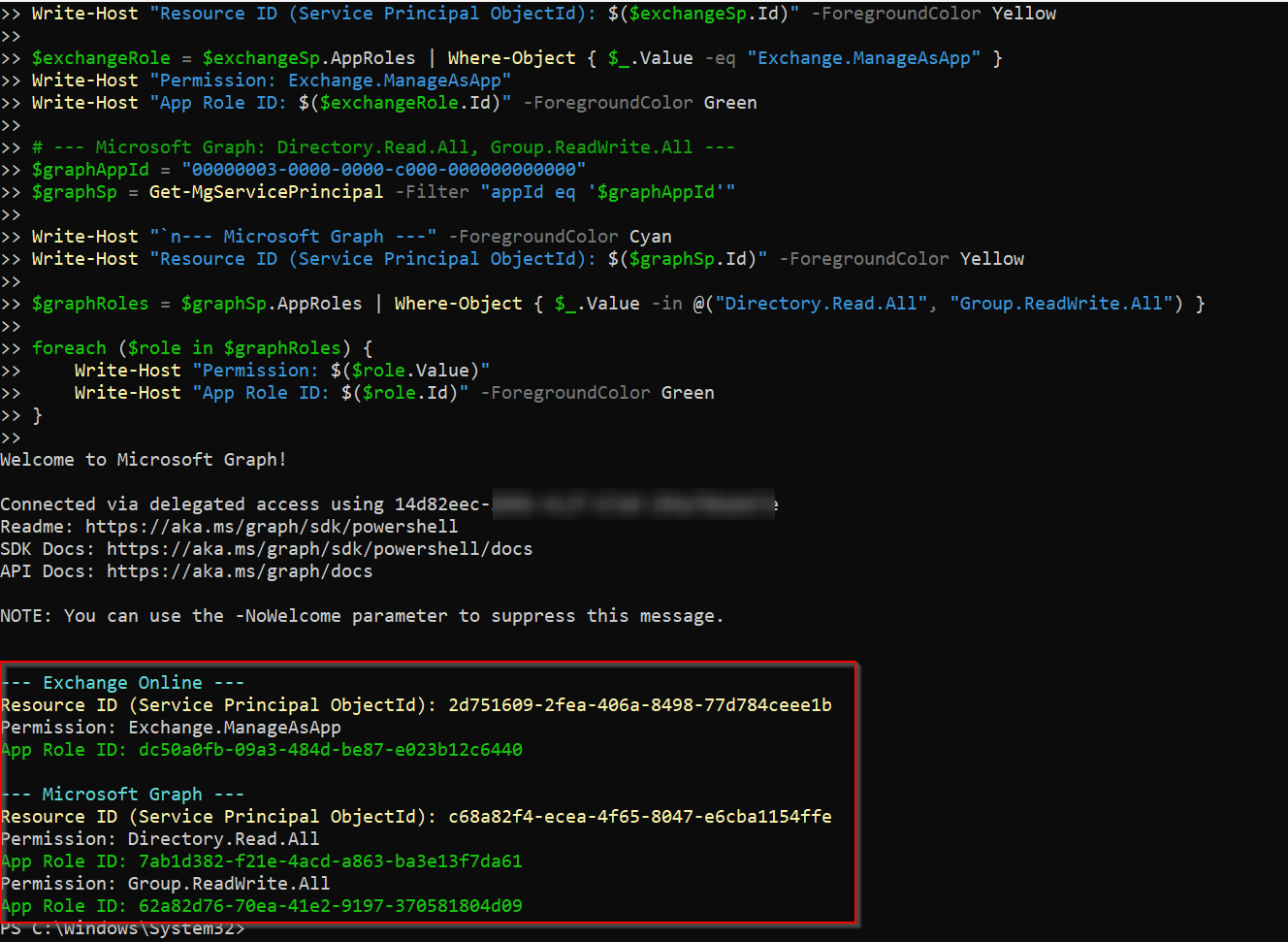Click Green in the $exchangeRole.Id Write-Host line
This screenshot has width=1288, height=942.
[730, 103]
